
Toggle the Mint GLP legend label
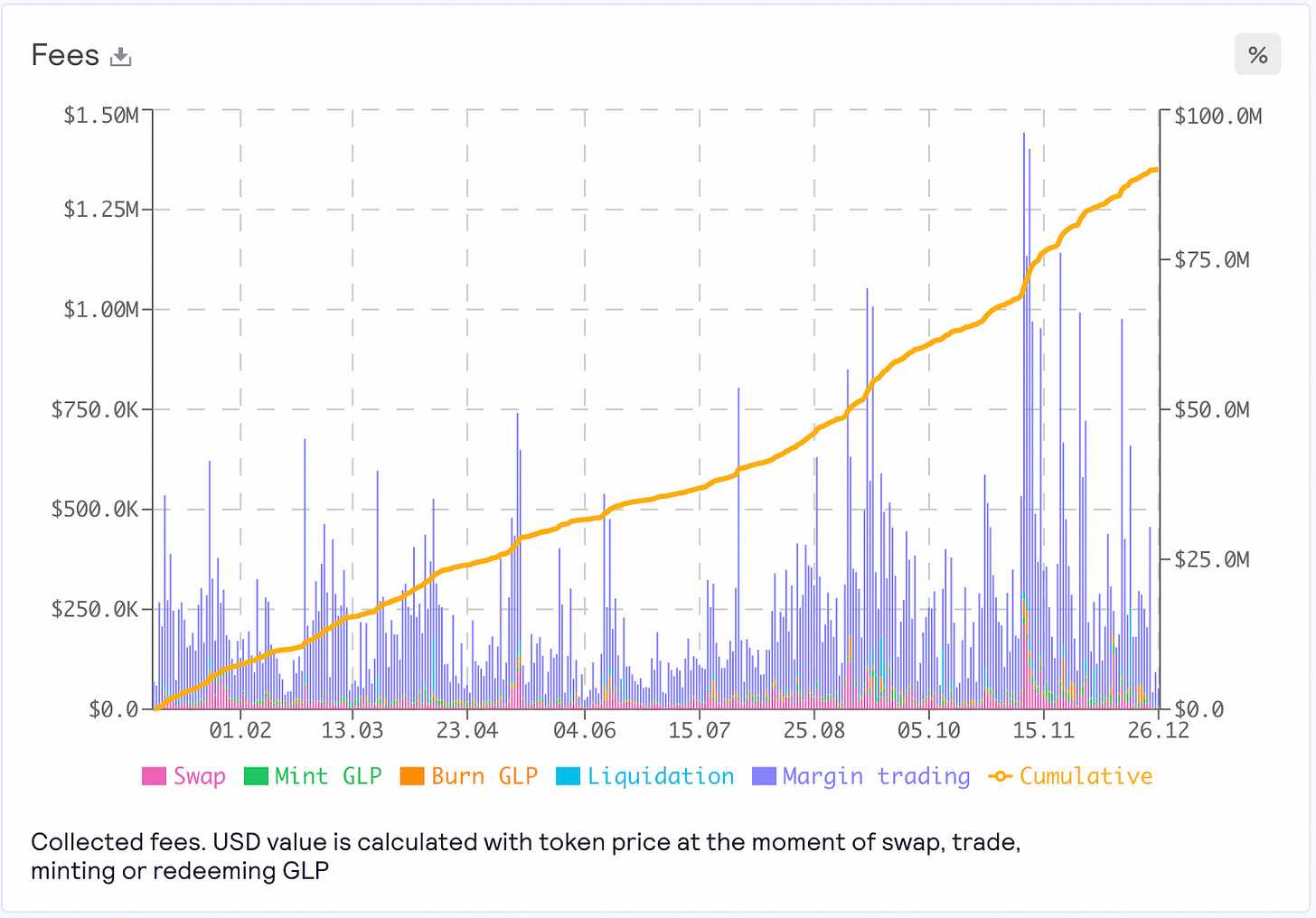[x=328, y=776]
